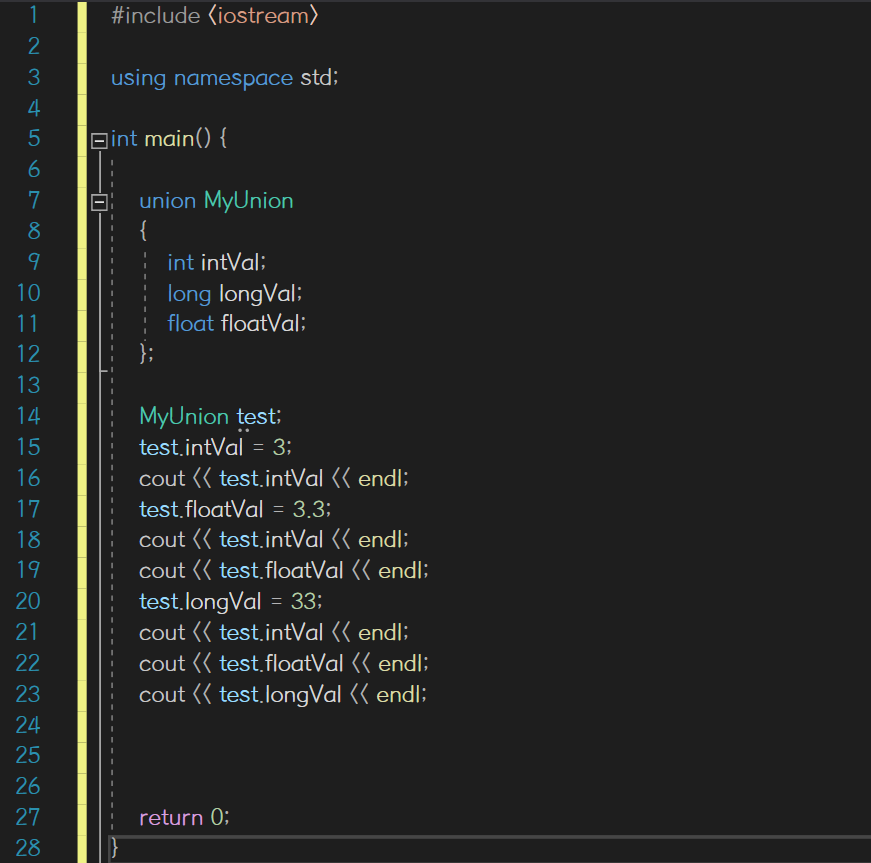The image size is (871, 863).
Task: Click line number 28 in the gutter
Action: (28, 847)
